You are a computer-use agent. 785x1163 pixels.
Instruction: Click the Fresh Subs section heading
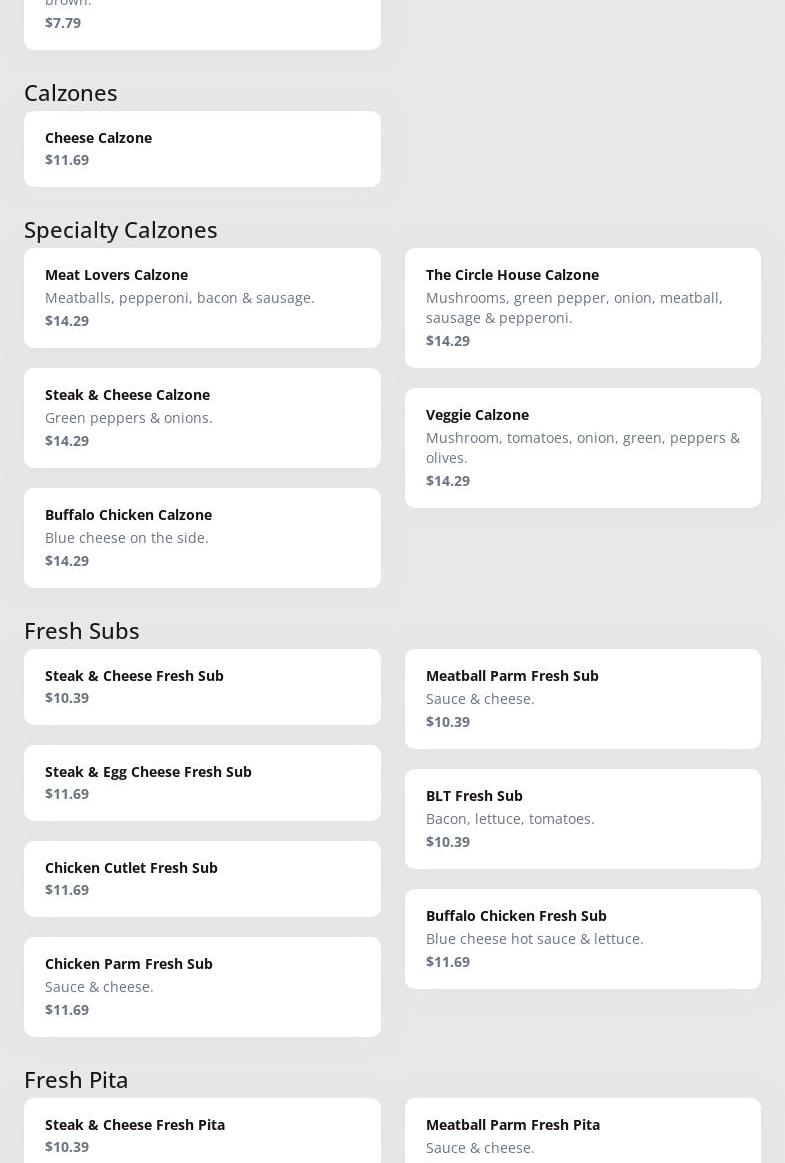[82, 631]
